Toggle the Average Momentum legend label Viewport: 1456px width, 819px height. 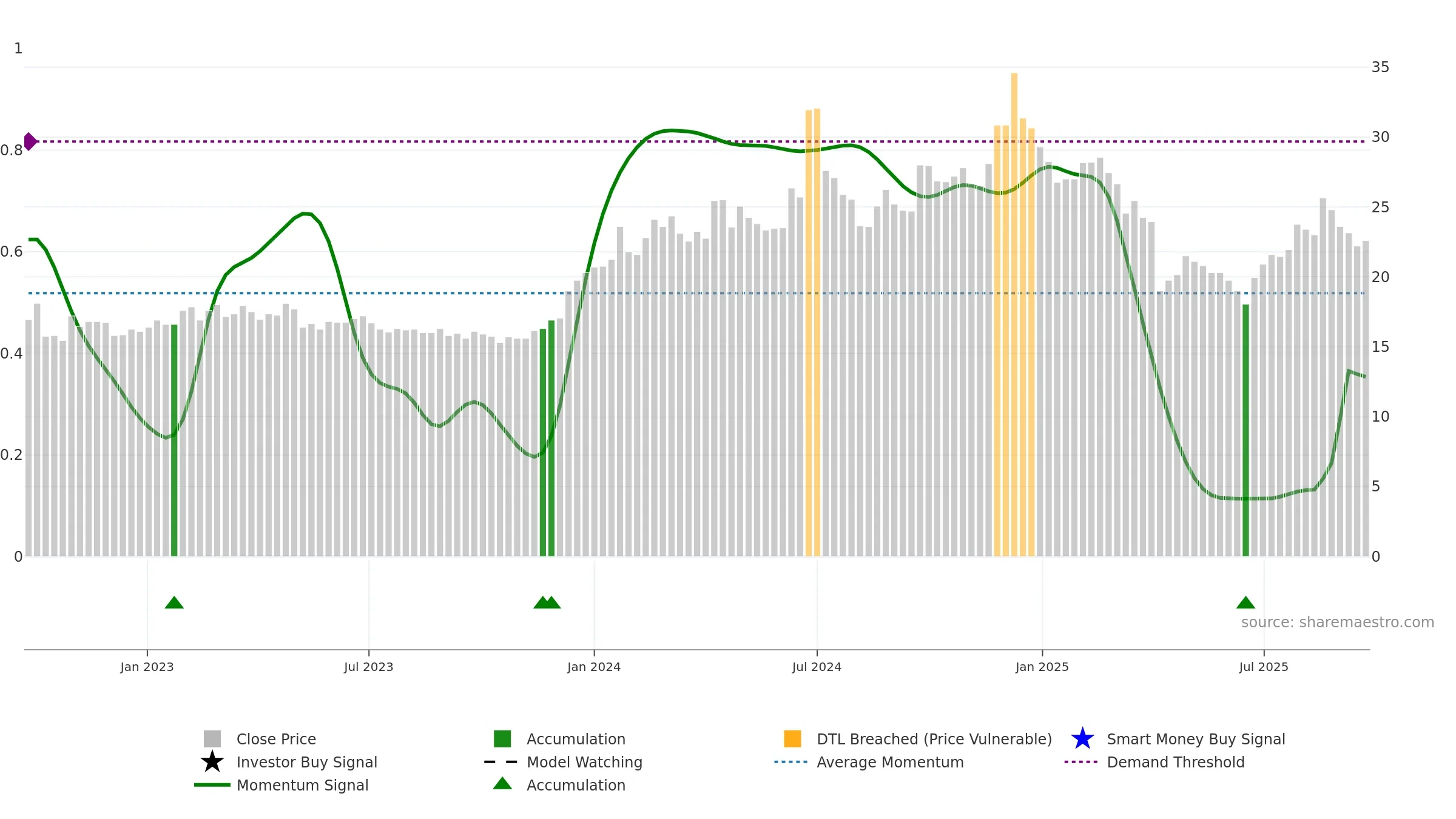(890, 762)
